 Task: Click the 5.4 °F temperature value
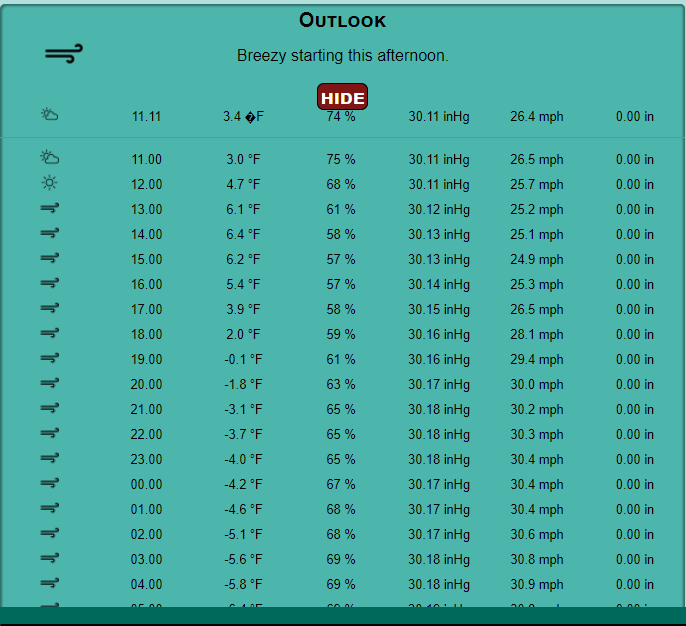point(243,284)
